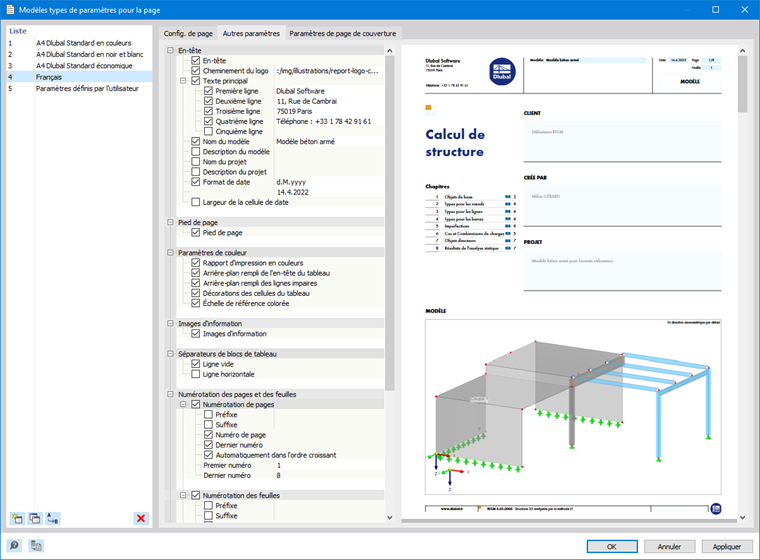
Task: Toggle Largeur de la cellule de date
Action: pos(196,202)
